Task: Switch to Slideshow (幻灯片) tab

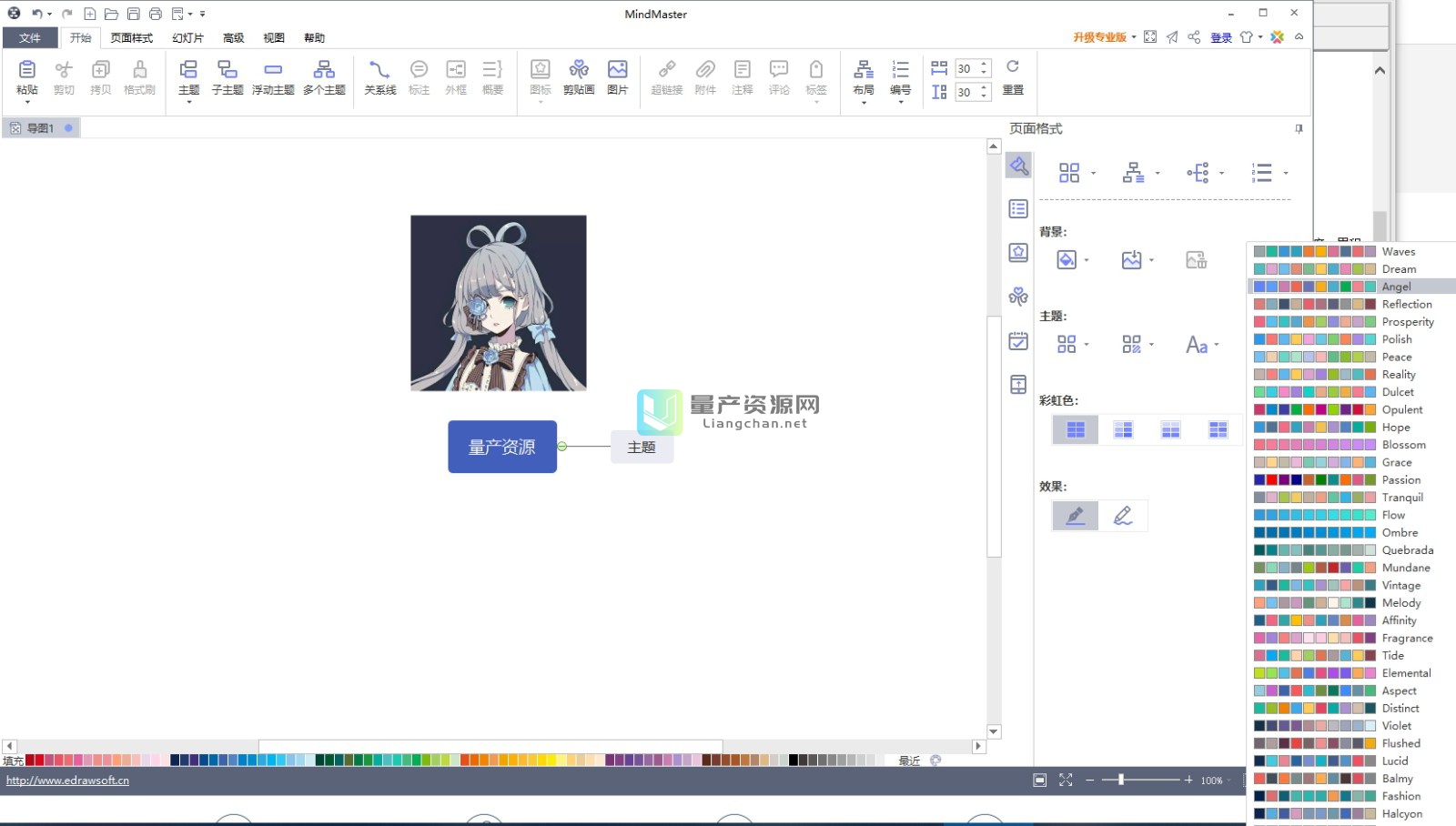Action: click(x=187, y=37)
